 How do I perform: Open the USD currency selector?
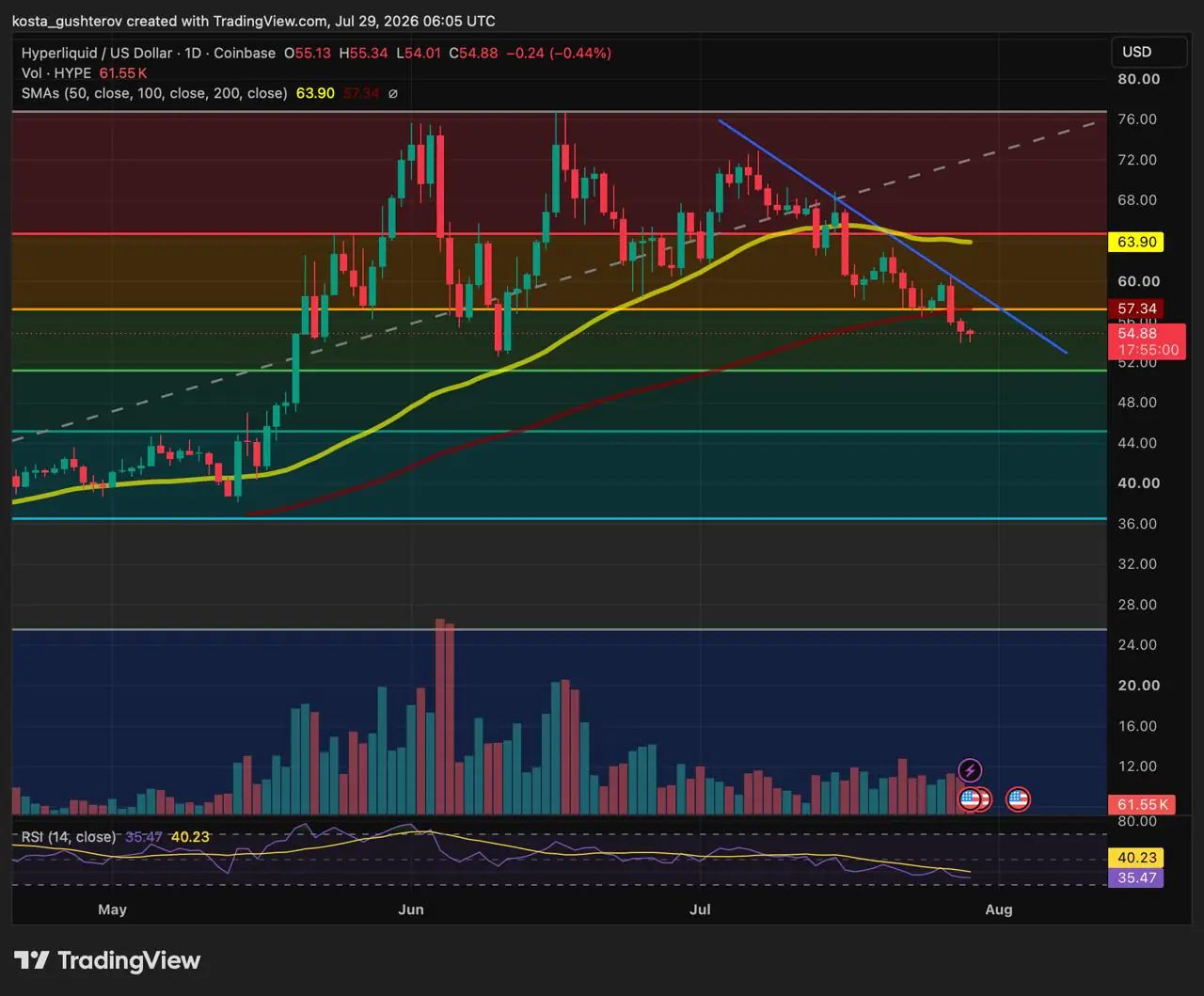[1148, 52]
